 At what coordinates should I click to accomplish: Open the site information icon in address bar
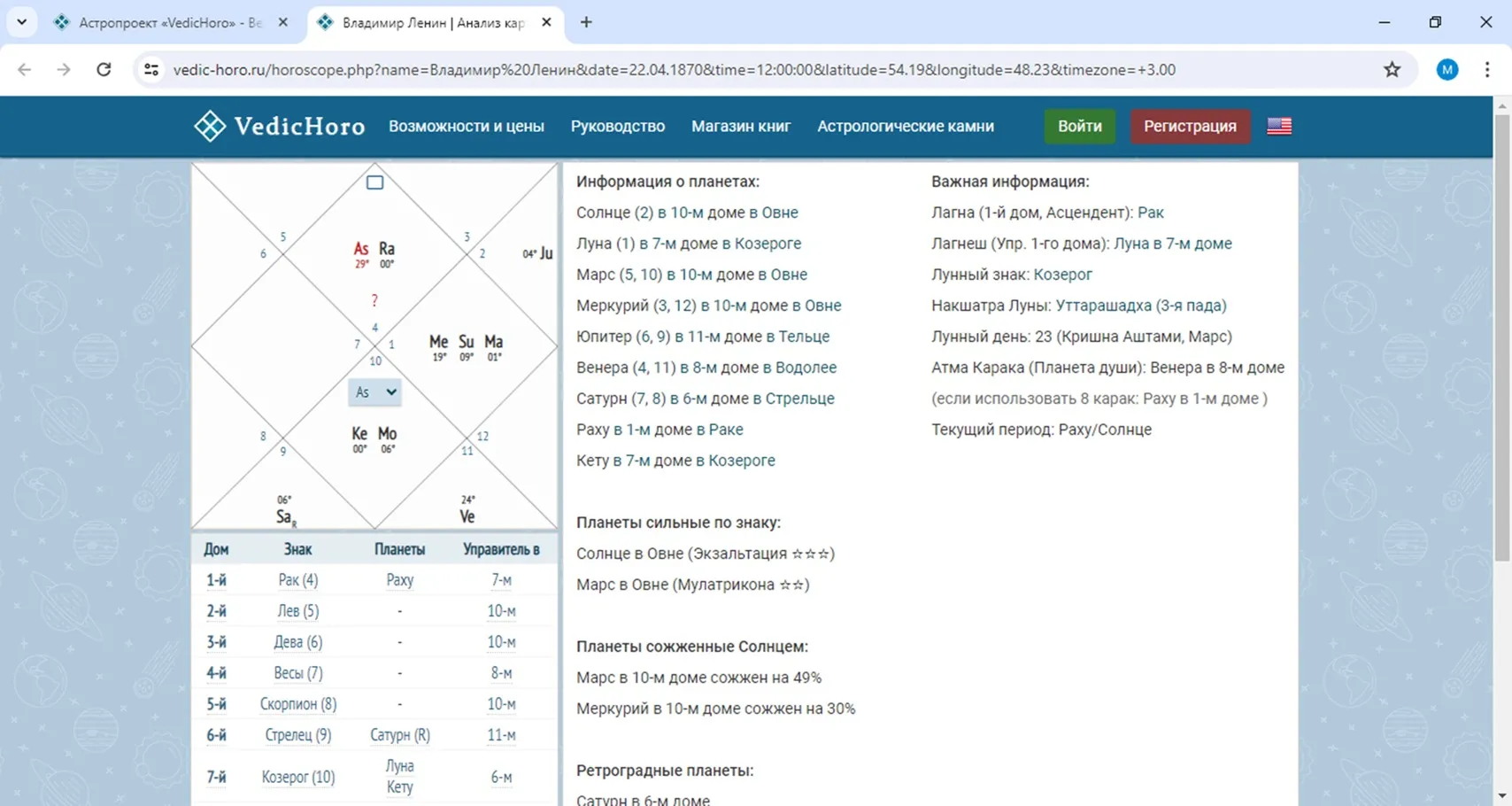(x=151, y=70)
